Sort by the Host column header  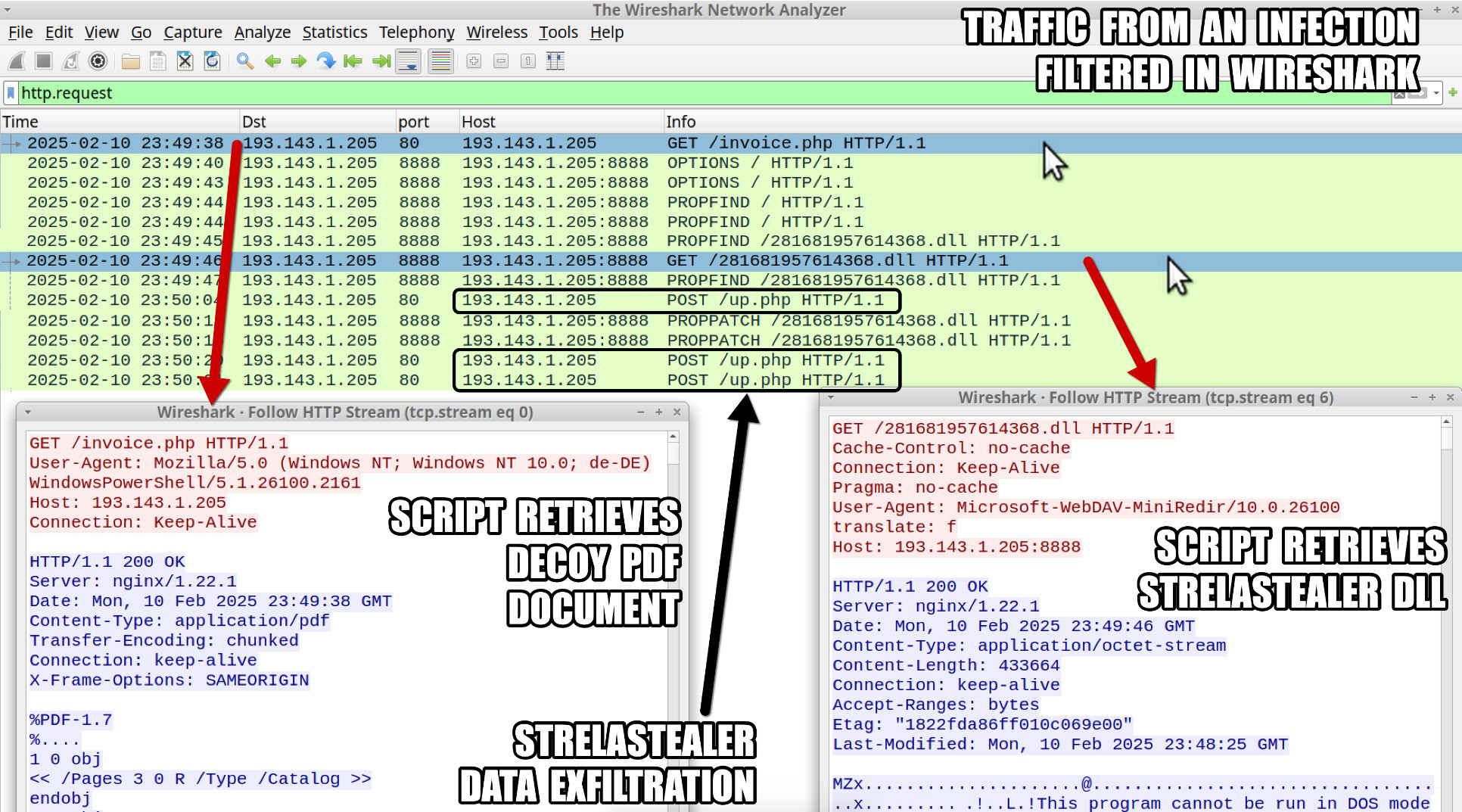click(x=561, y=122)
